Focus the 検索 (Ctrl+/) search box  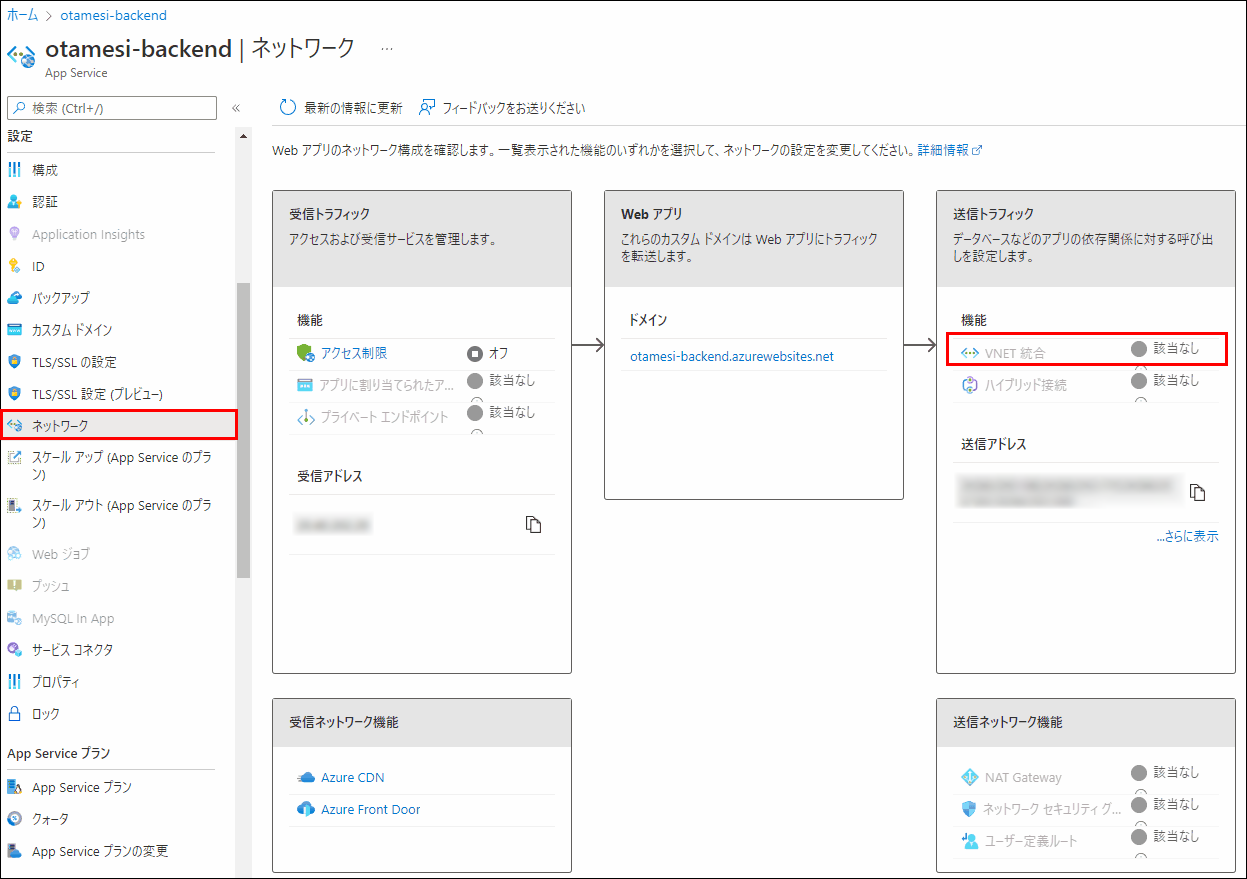click(112, 107)
